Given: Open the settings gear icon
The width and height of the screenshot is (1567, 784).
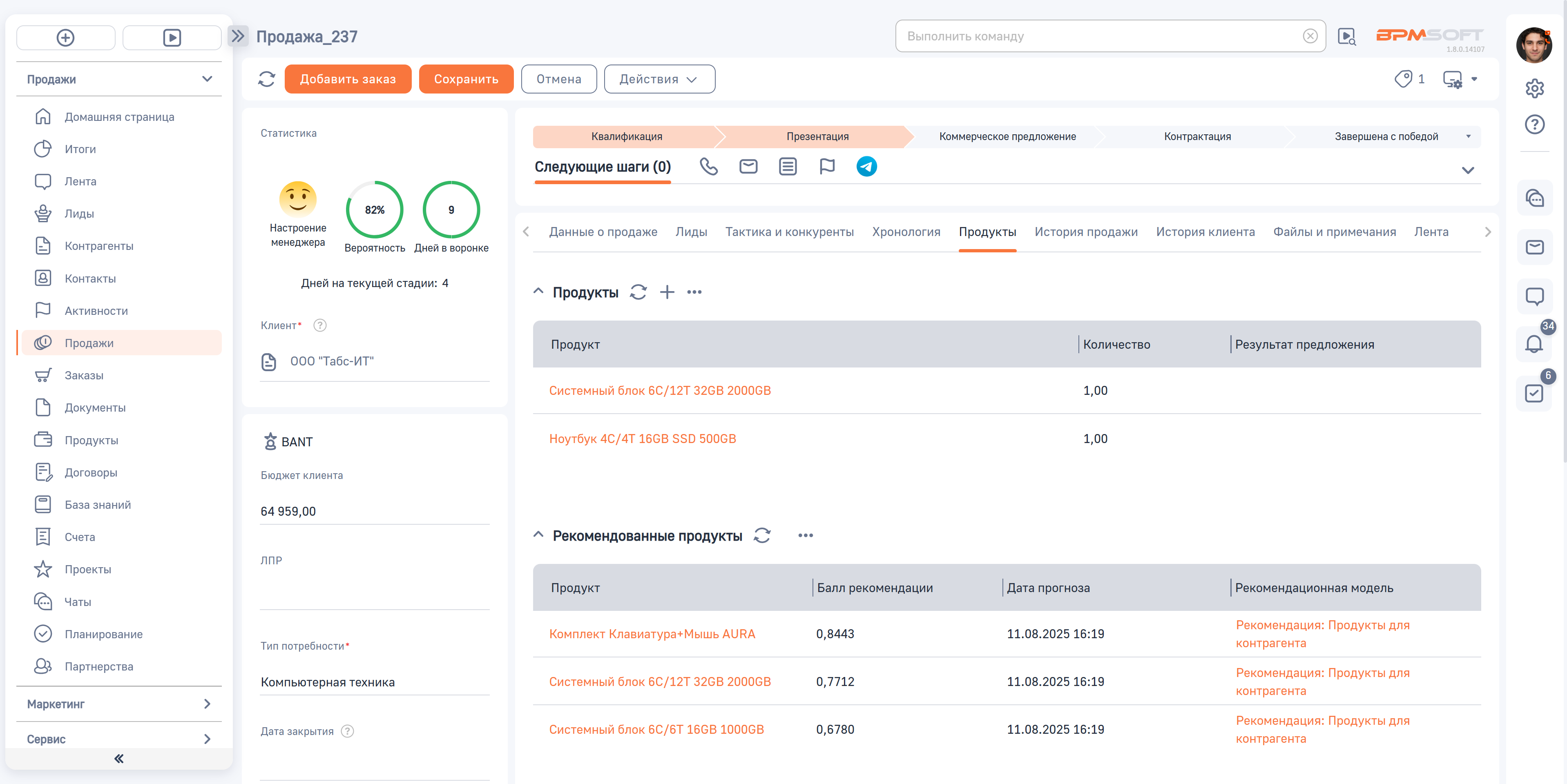Looking at the screenshot, I should point(1534,89).
